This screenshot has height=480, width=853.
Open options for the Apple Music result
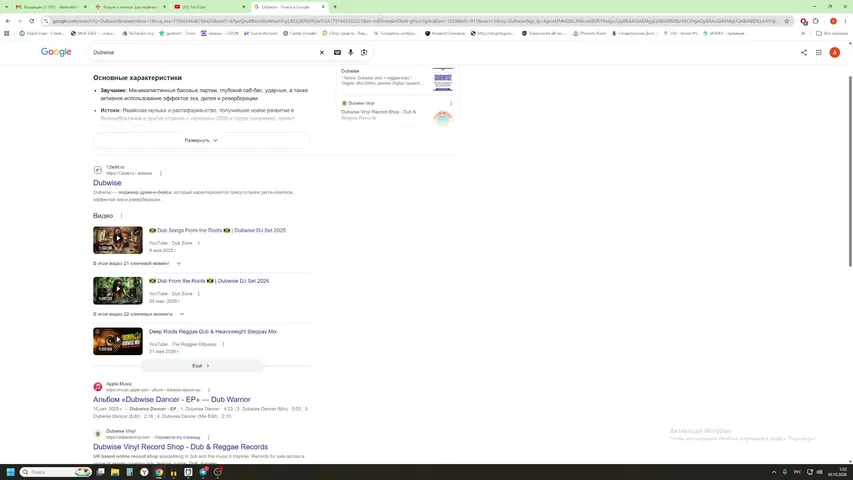point(209,390)
